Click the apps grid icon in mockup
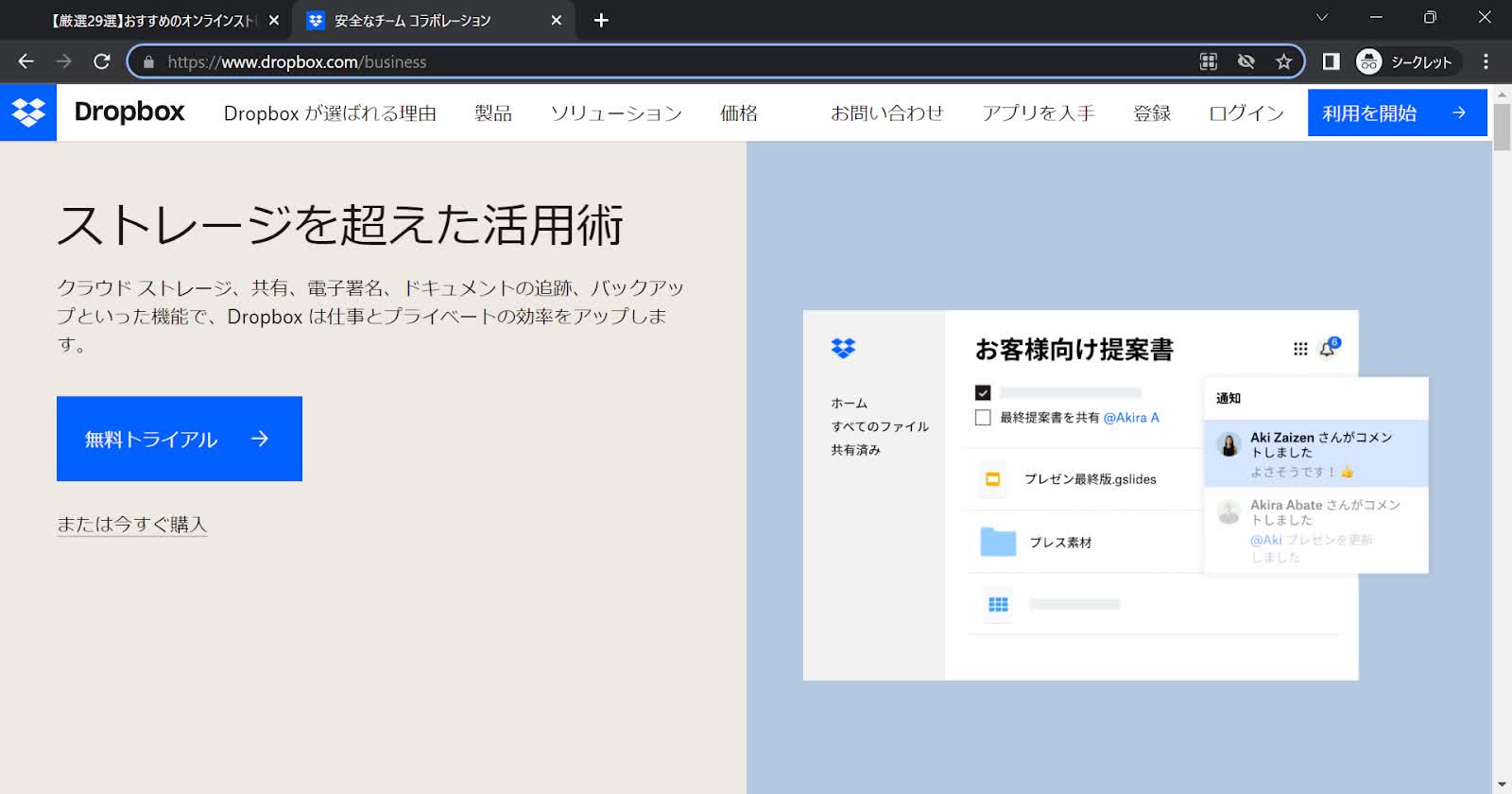1512x794 pixels. click(1300, 349)
